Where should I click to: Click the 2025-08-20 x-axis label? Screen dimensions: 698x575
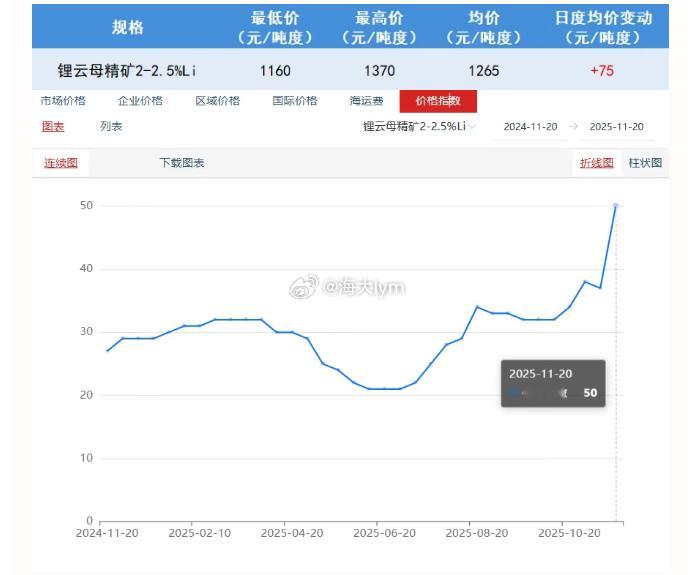[477, 533]
